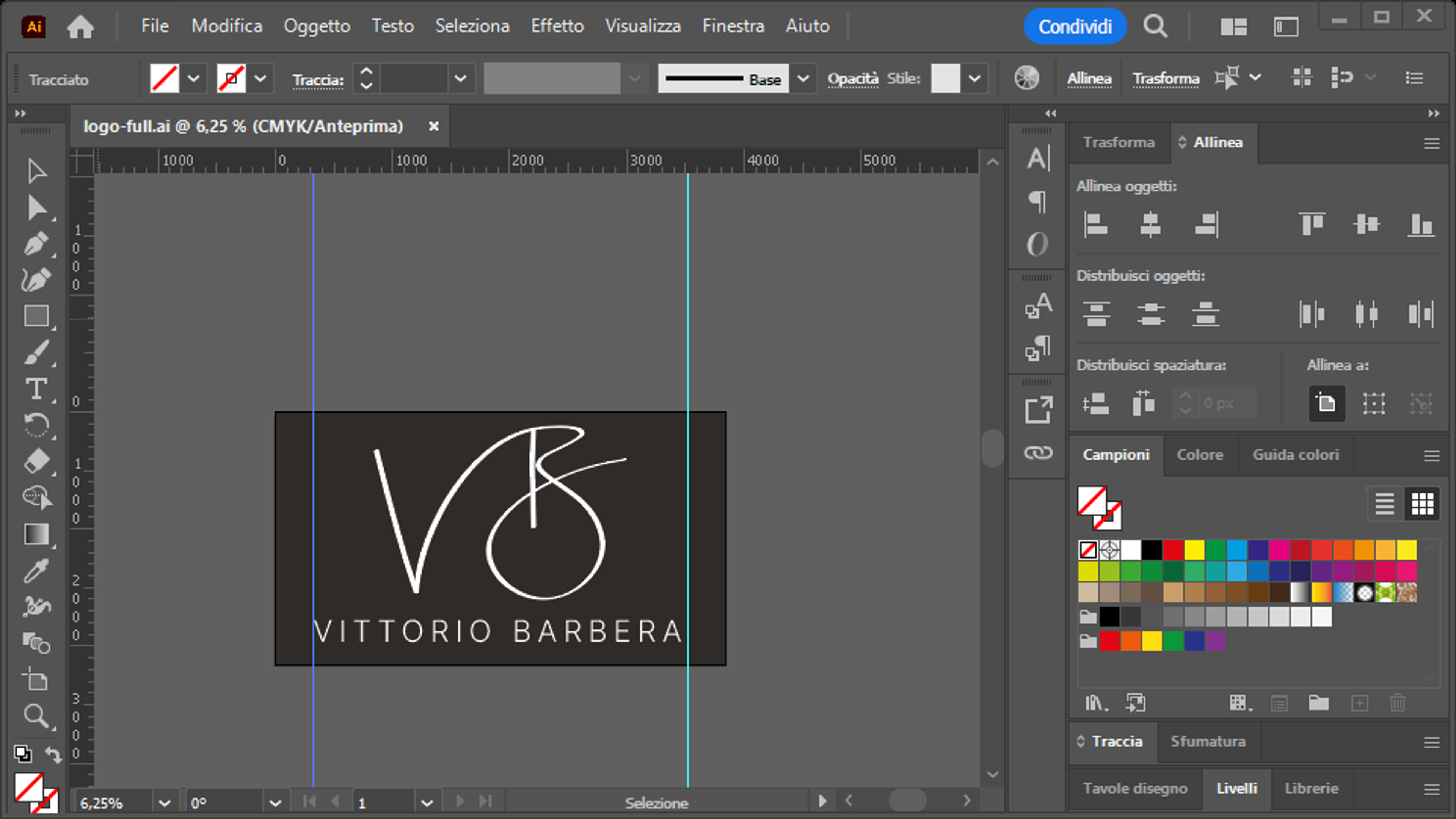Swap fill and stroke colors
This screenshot has width=1456, height=819.
[53, 754]
